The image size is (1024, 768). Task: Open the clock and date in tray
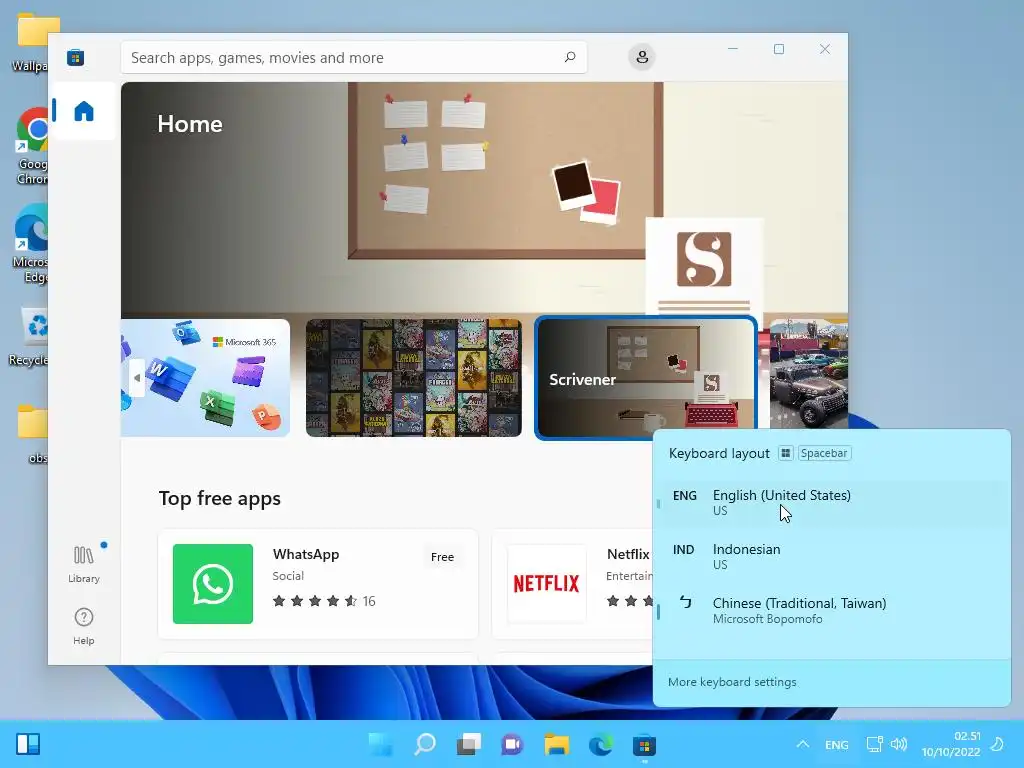tap(951, 744)
